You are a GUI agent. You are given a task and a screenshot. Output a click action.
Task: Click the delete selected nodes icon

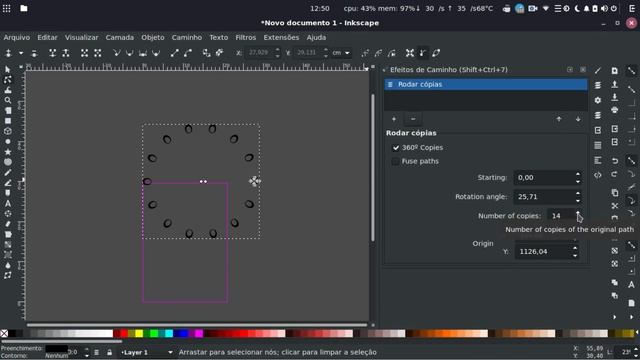[34, 53]
